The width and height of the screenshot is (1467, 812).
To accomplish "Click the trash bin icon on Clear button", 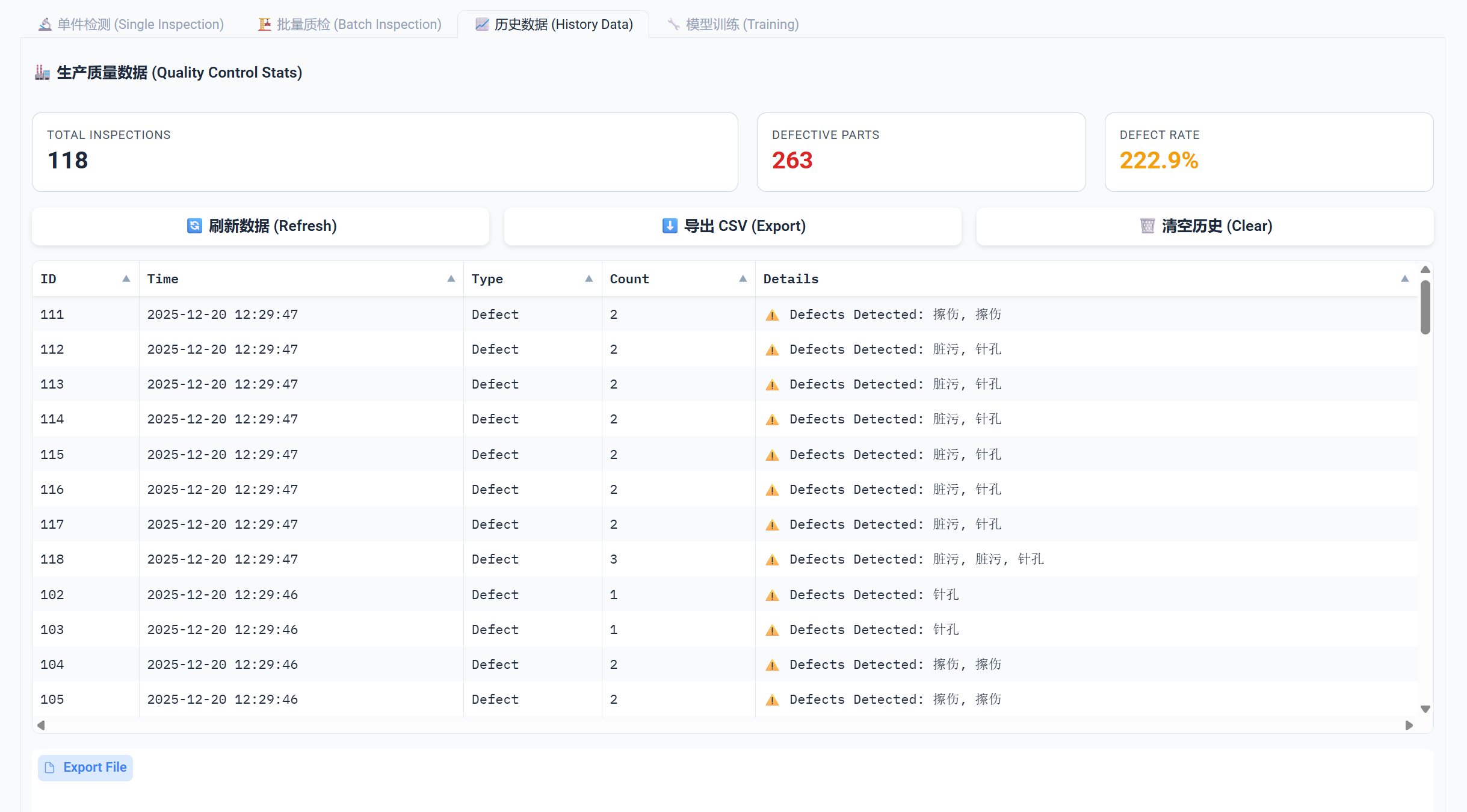I will [x=1147, y=226].
